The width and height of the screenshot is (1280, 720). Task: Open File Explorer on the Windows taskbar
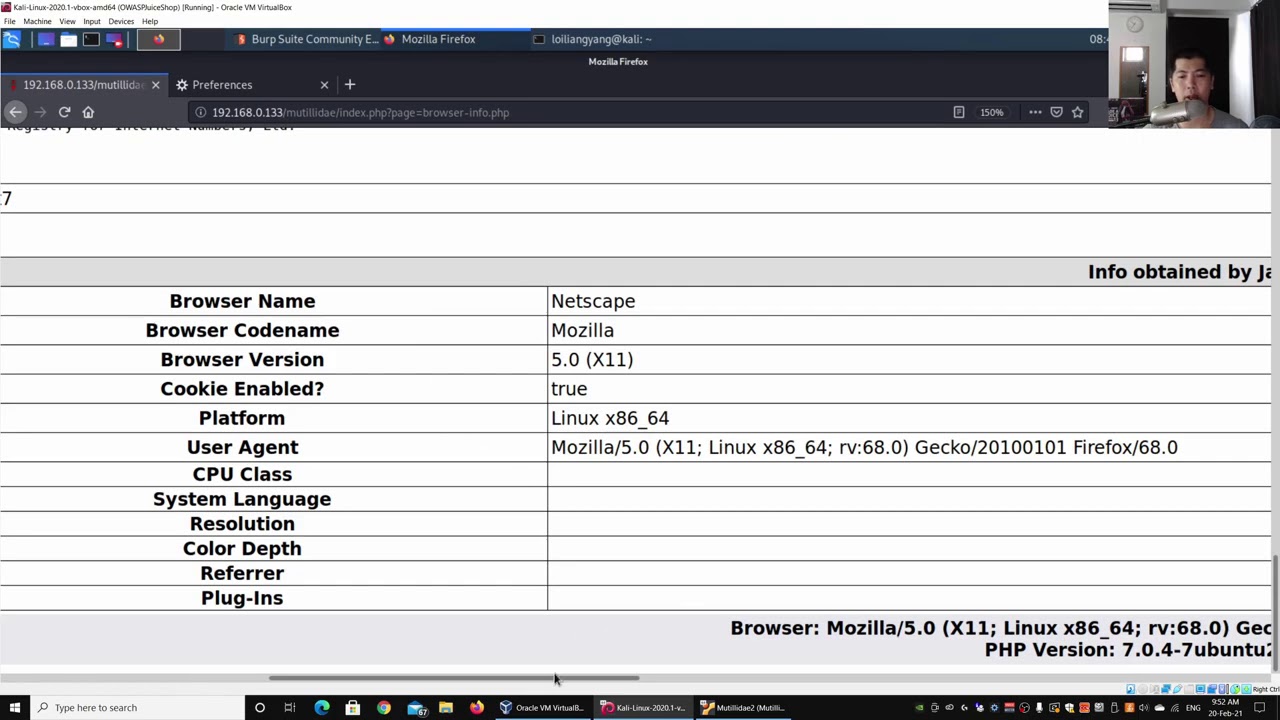[x=446, y=708]
